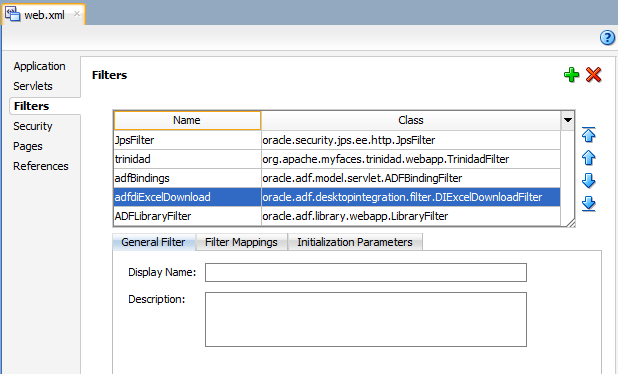Move selected filter down one position
This screenshot has width=618, height=374.
point(588,180)
